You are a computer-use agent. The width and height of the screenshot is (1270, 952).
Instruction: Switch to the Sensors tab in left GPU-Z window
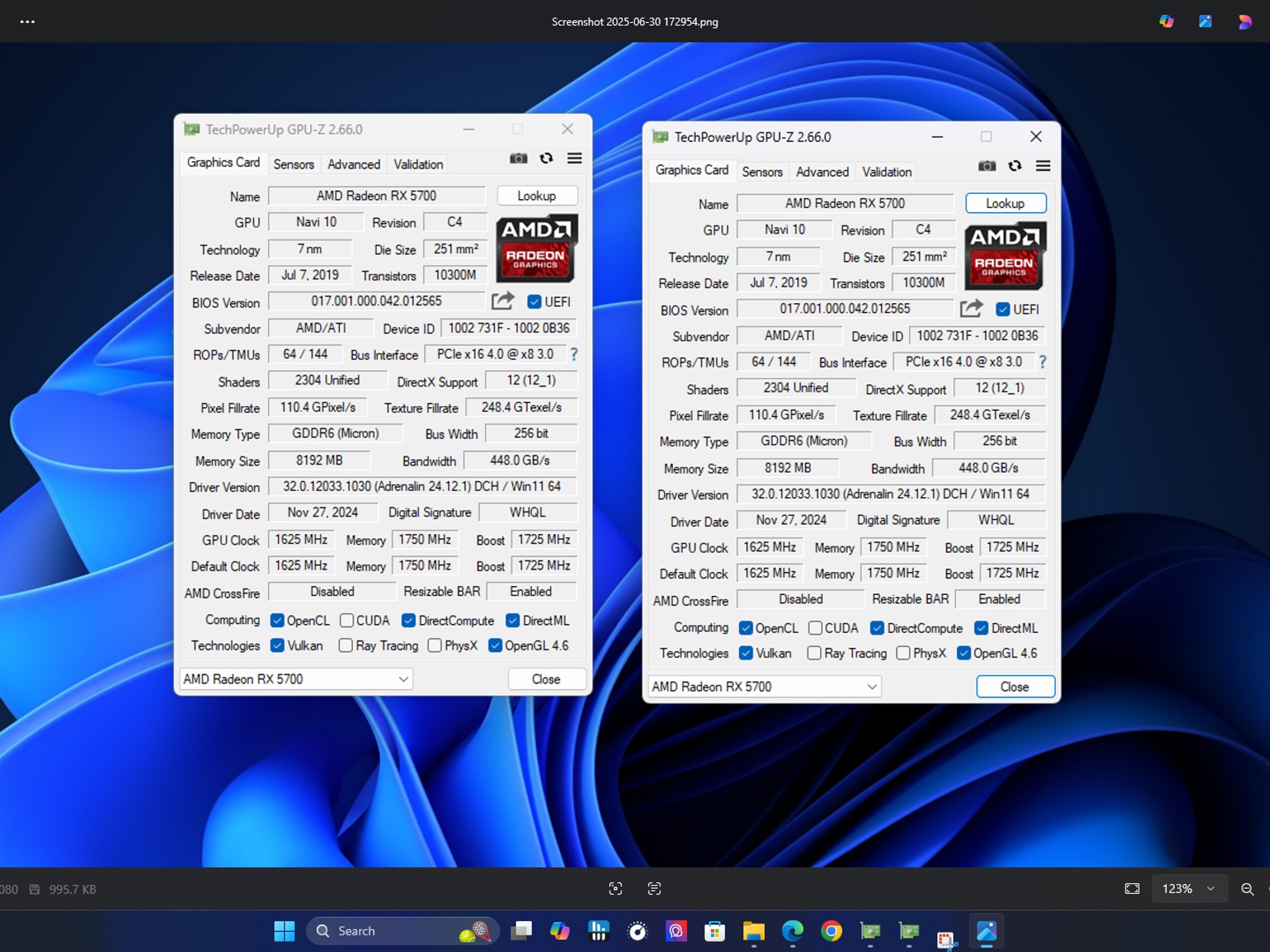point(293,164)
